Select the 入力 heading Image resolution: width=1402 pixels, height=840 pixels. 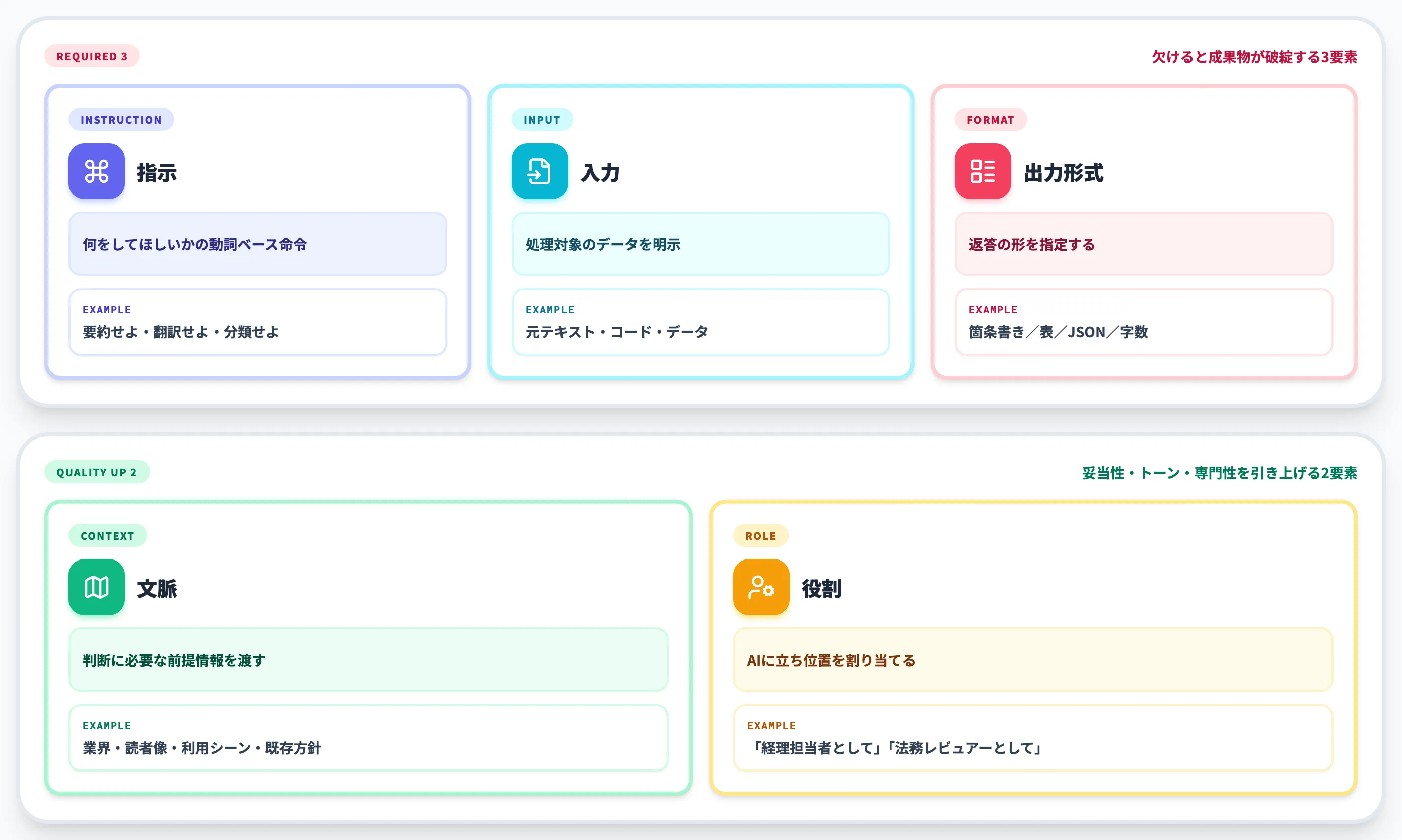point(601,173)
